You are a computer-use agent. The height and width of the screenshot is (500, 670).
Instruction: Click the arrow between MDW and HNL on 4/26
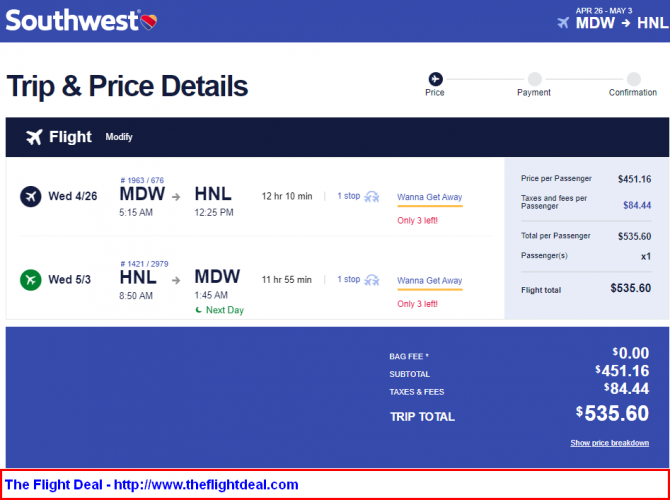coord(176,197)
